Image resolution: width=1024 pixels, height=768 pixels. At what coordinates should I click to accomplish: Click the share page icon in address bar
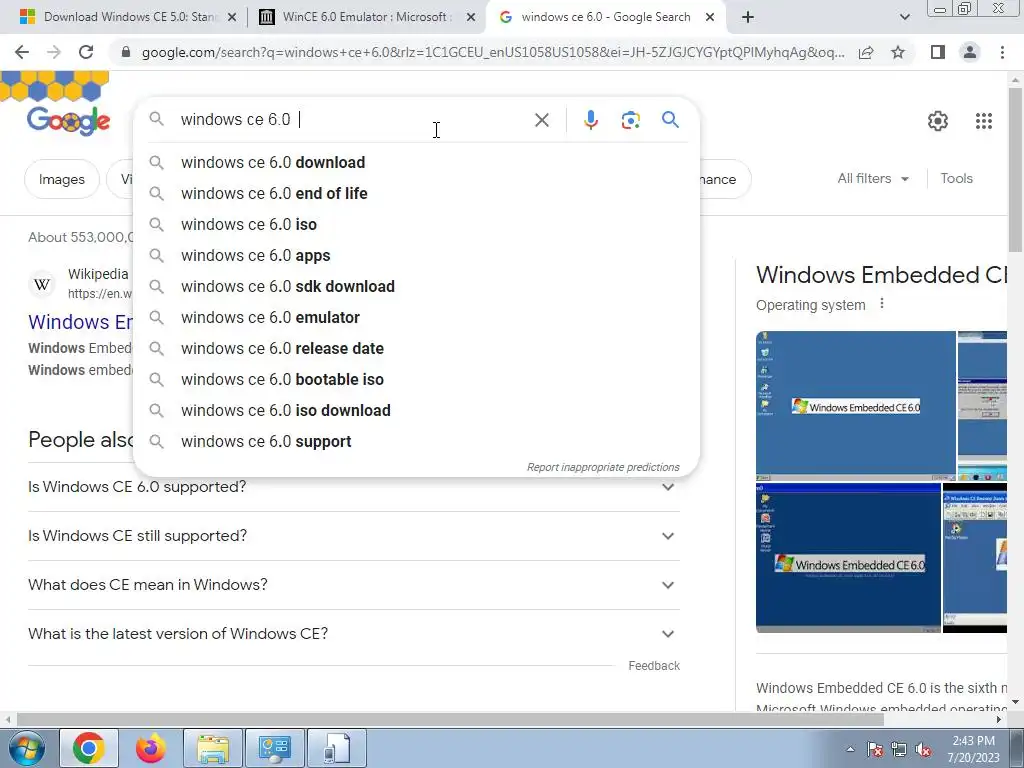(866, 52)
